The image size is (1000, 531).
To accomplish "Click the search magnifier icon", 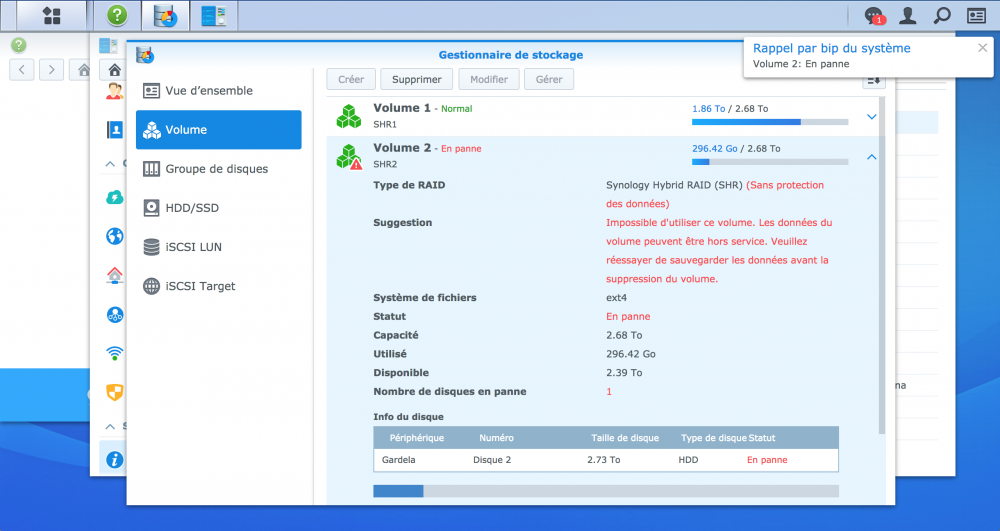I will pyautogui.click(x=941, y=16).
